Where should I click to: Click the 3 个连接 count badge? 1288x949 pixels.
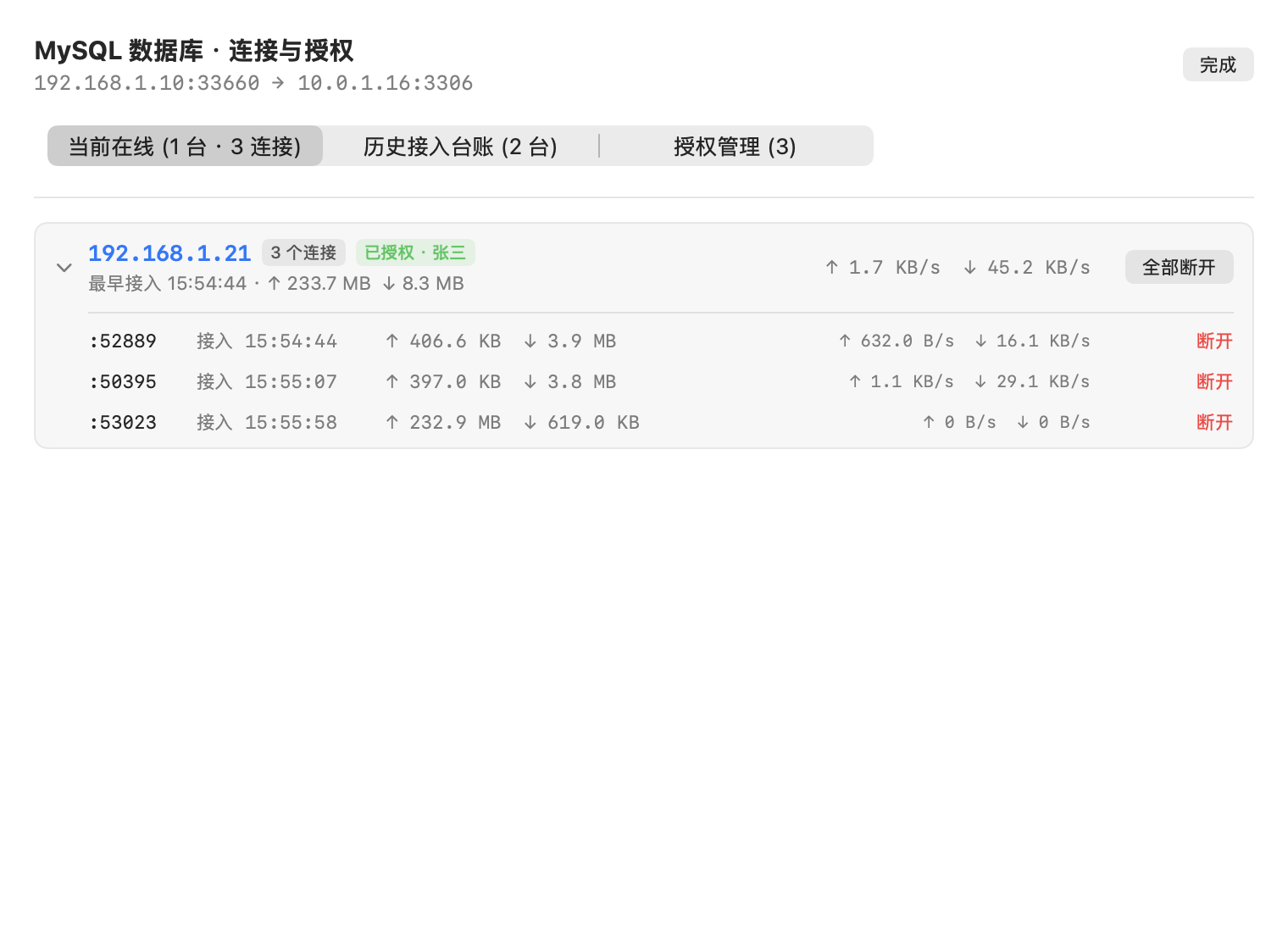(303, 253)
